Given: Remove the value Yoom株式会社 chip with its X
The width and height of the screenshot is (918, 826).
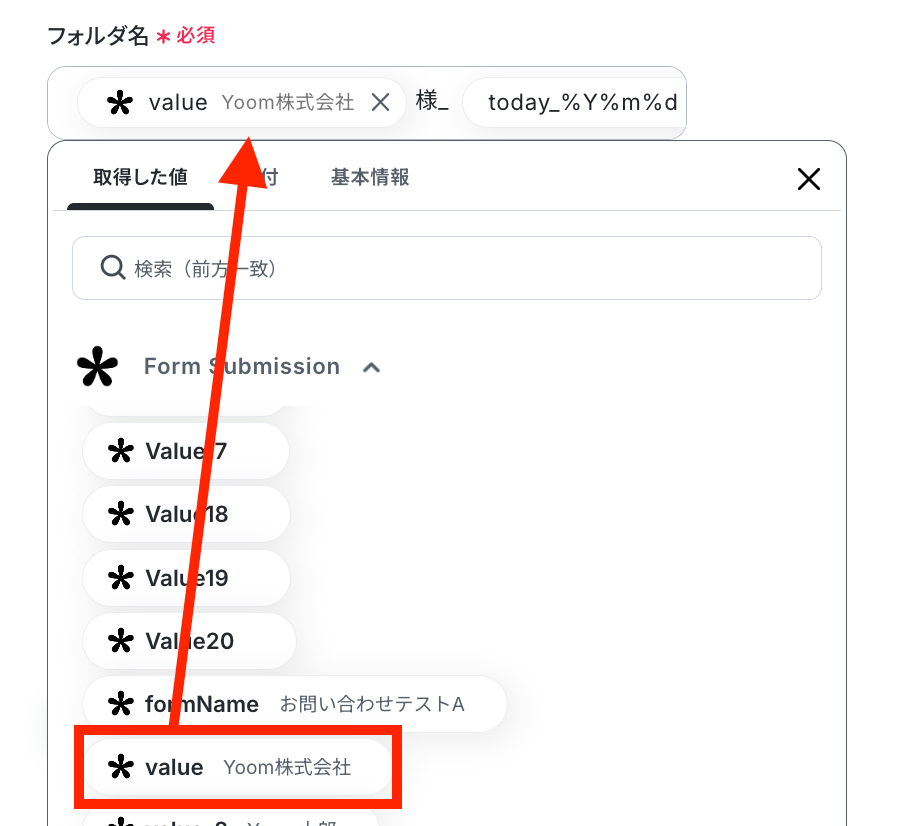Looking at the screenshot, I should 381,102.
